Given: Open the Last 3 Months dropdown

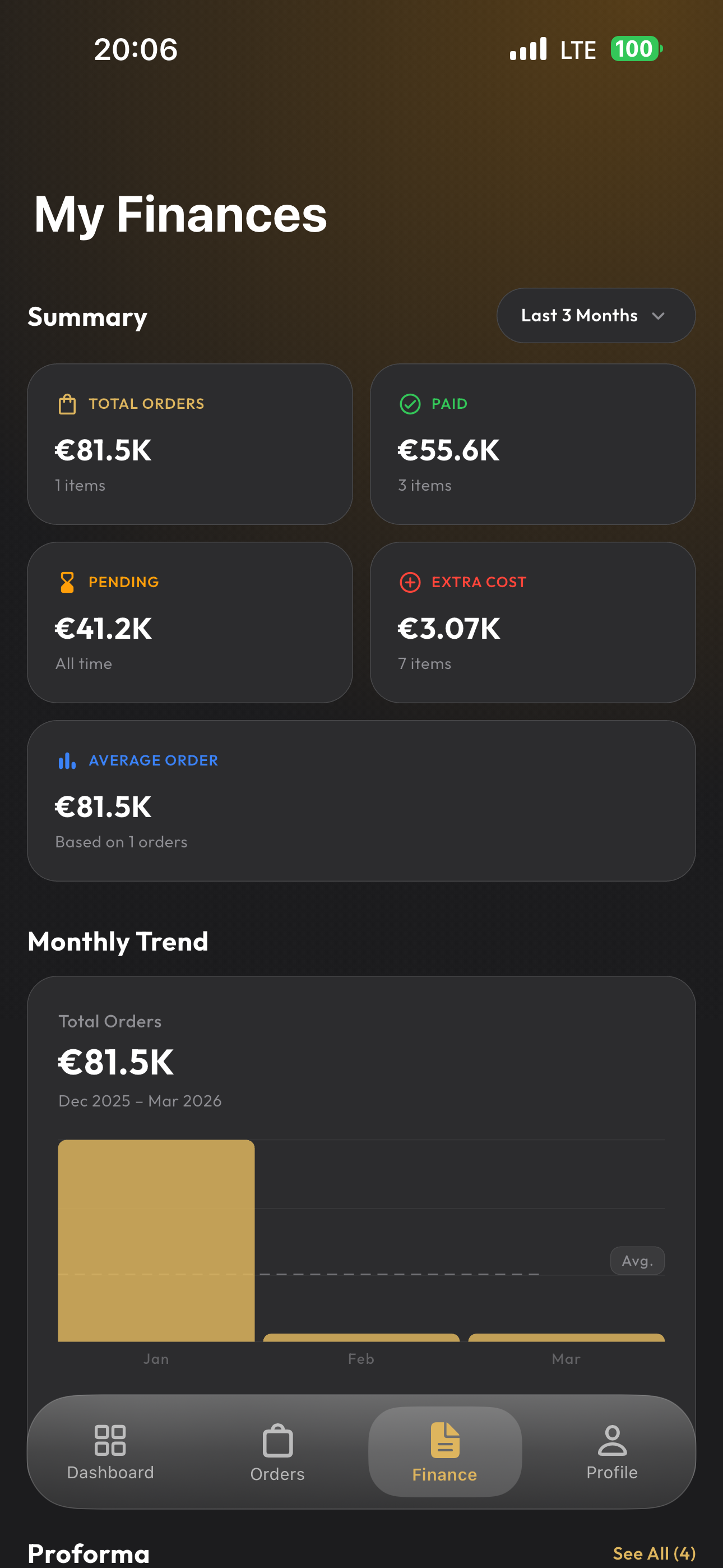Looking at the screenshot, I should point(595,315).
